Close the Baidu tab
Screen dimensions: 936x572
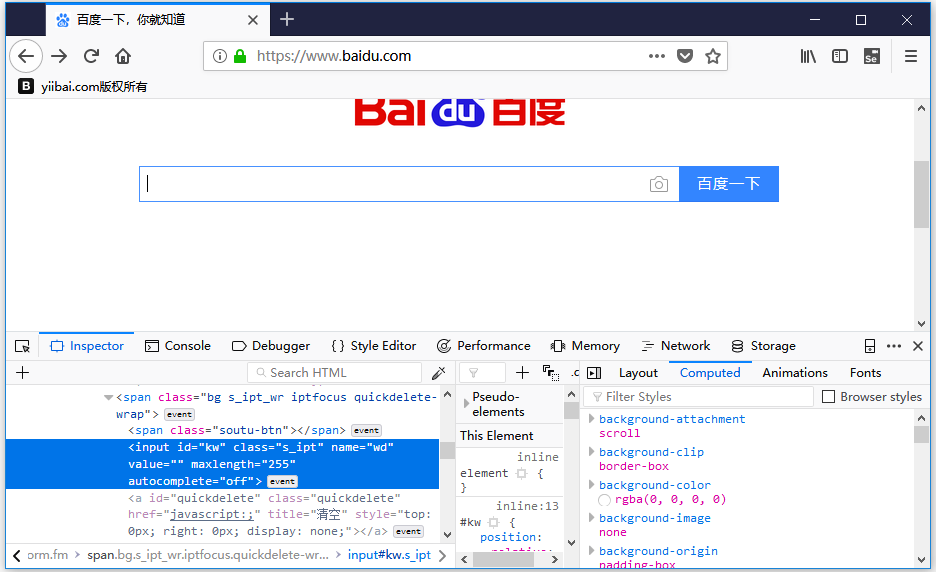(253, 20)
